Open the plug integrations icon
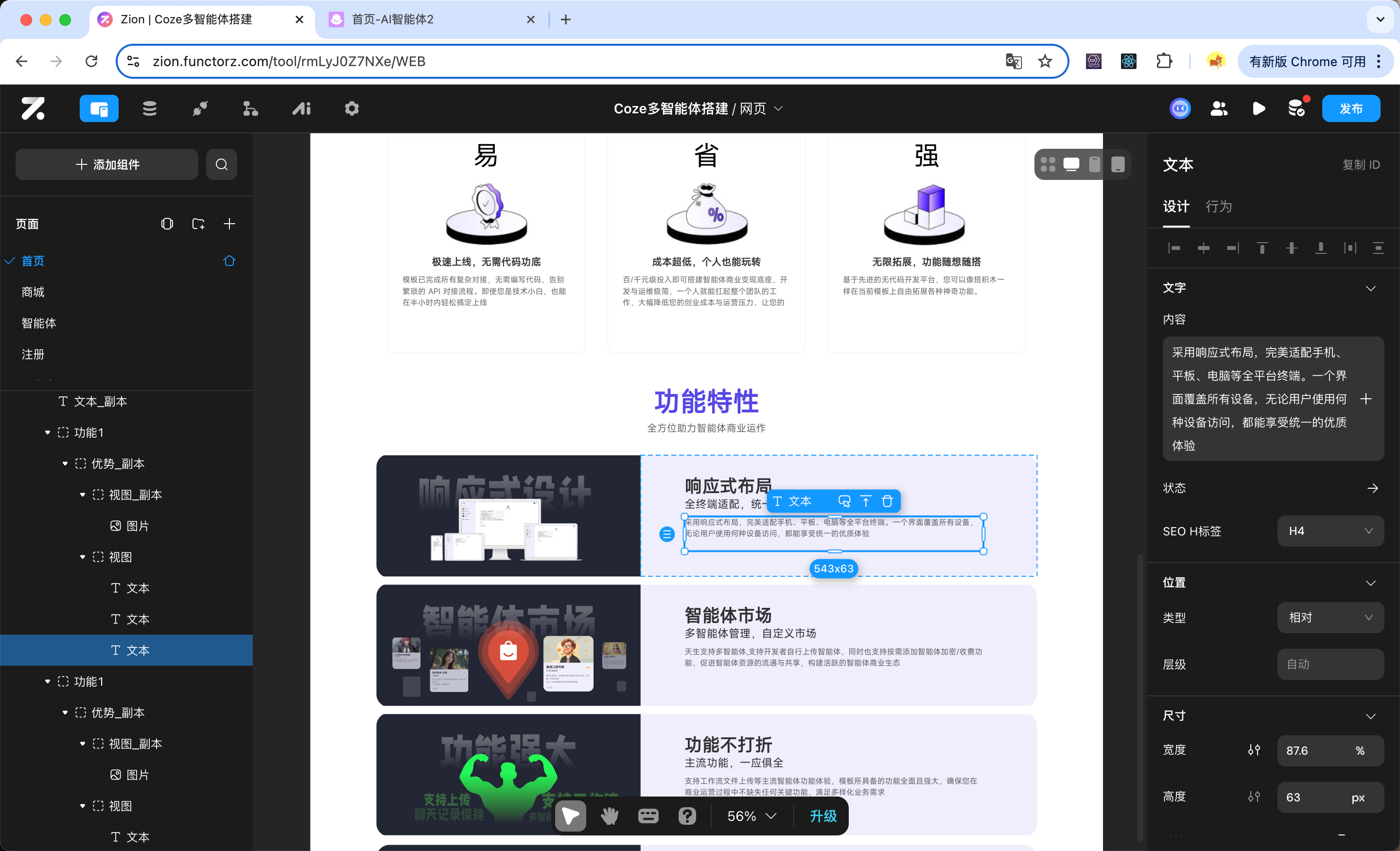Screen dimensions: 1400x851 tap(200, 108)
